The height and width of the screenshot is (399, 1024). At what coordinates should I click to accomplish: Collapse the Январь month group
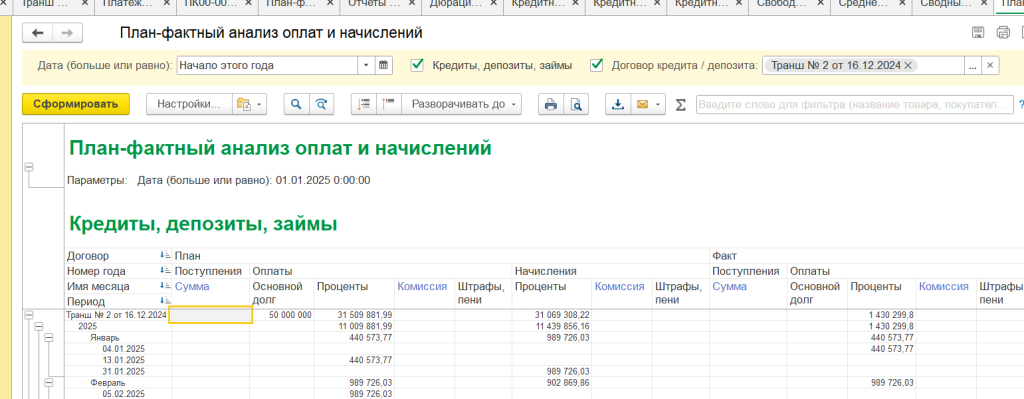pyautogui.click(x=49, y=338)
